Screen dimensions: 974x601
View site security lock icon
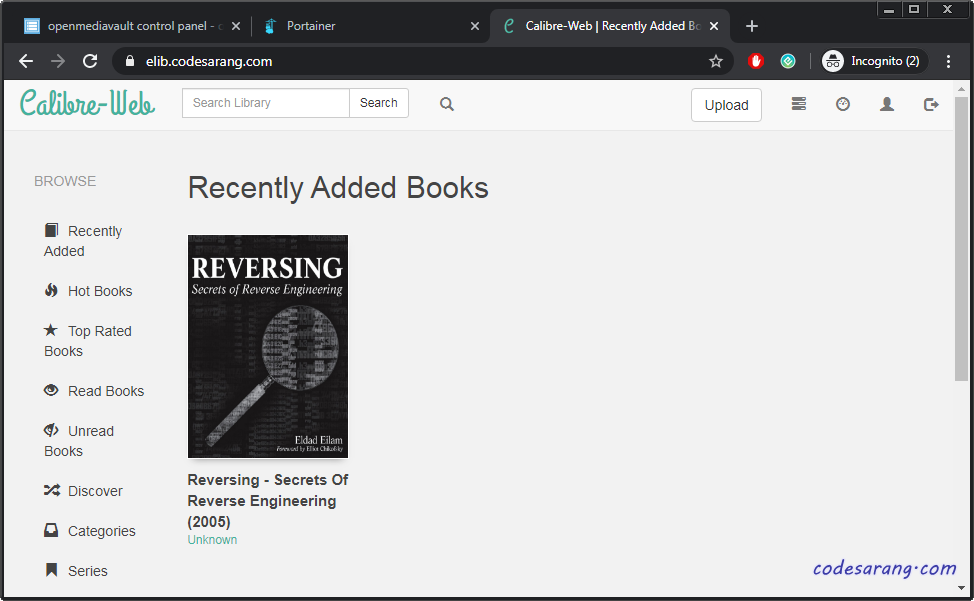coord(129,61)
